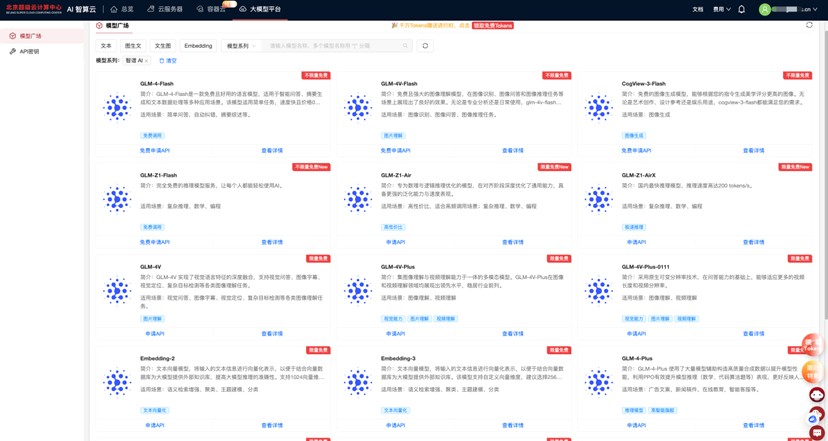
Task: Filter by 图生文 category
Action: 133,46
